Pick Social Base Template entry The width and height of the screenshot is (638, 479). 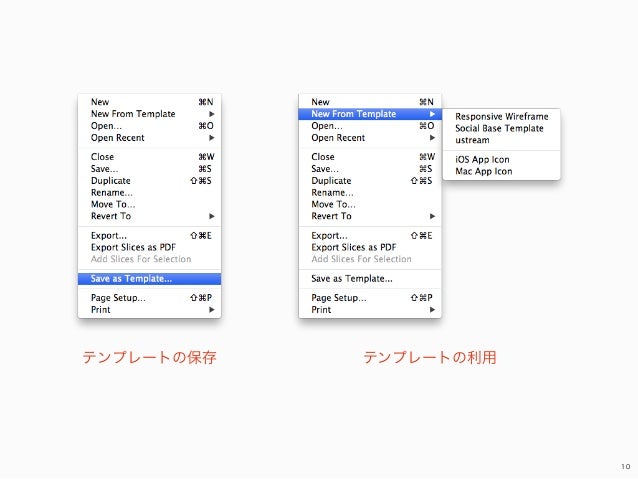click(501, 128)
